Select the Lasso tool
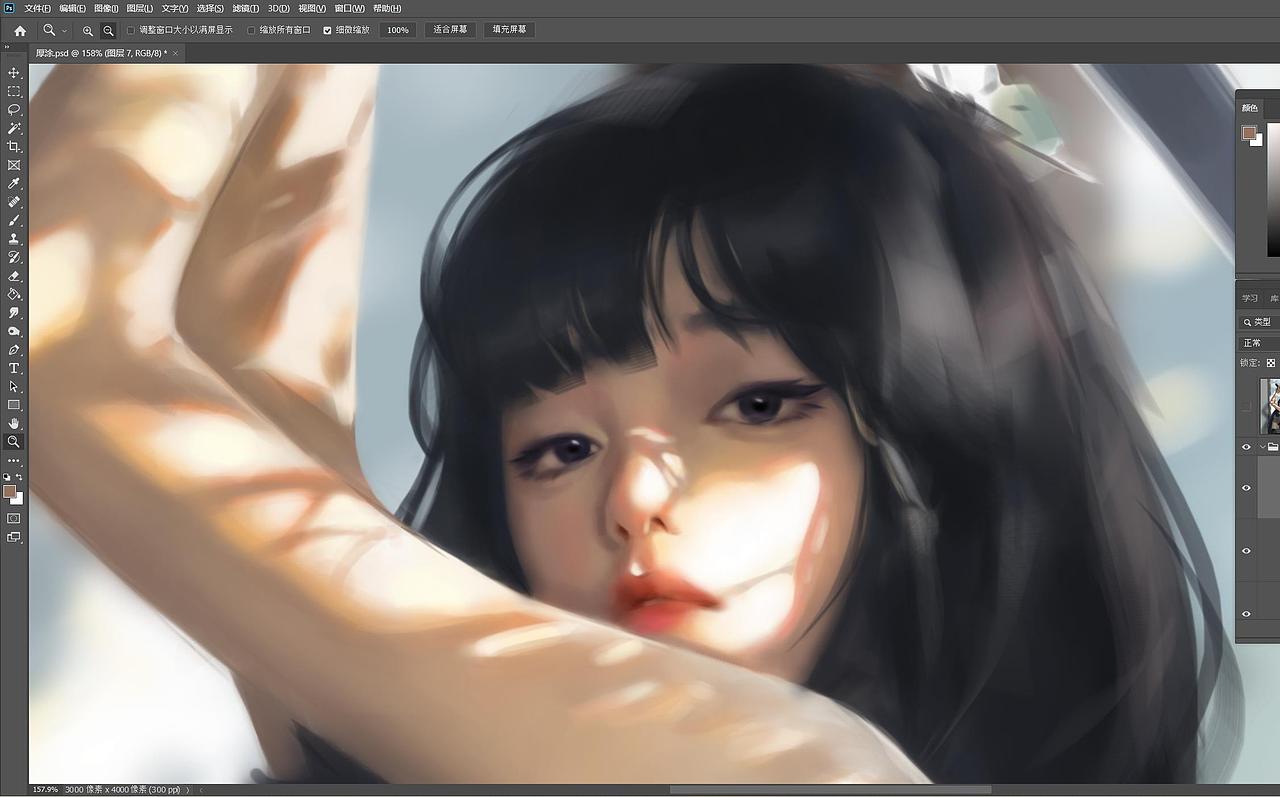 [x=14, y=110]
